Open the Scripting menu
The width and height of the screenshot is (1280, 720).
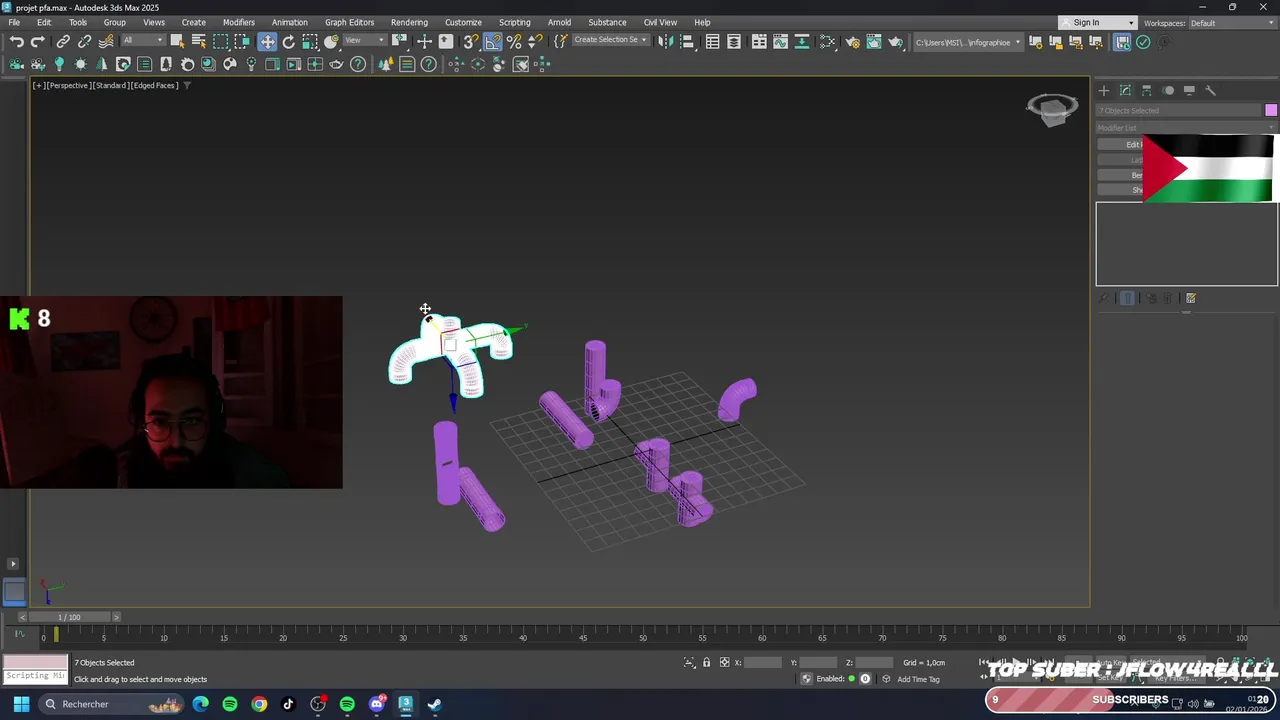point(515,22)
